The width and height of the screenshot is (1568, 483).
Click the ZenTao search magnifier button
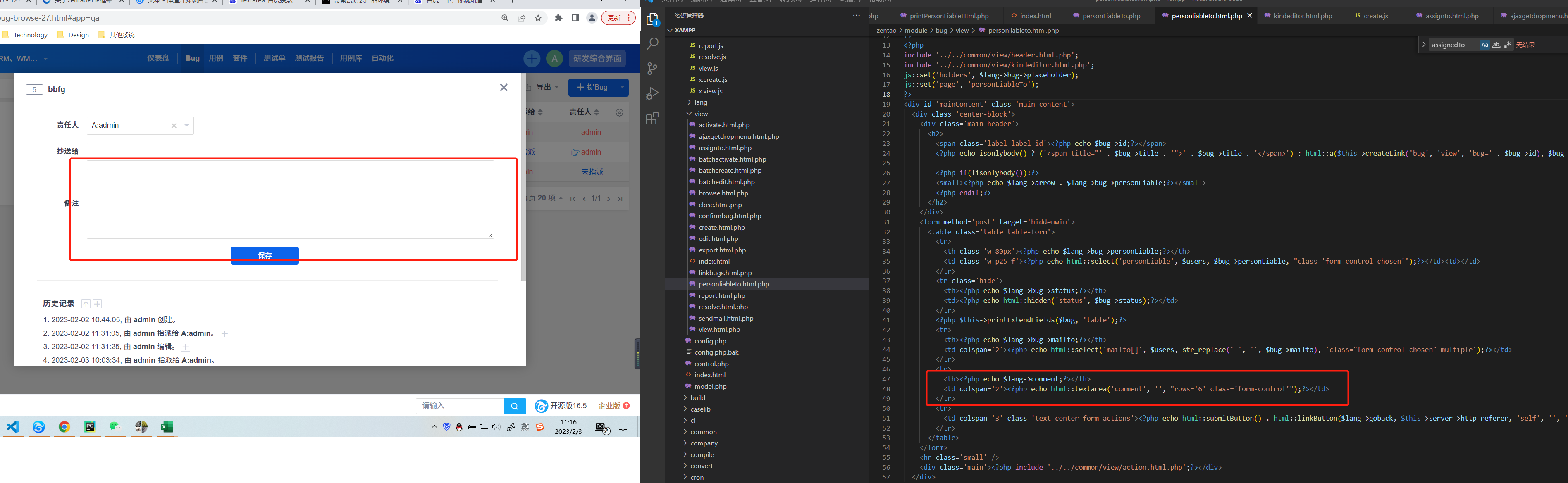click(x=514, y=406)
